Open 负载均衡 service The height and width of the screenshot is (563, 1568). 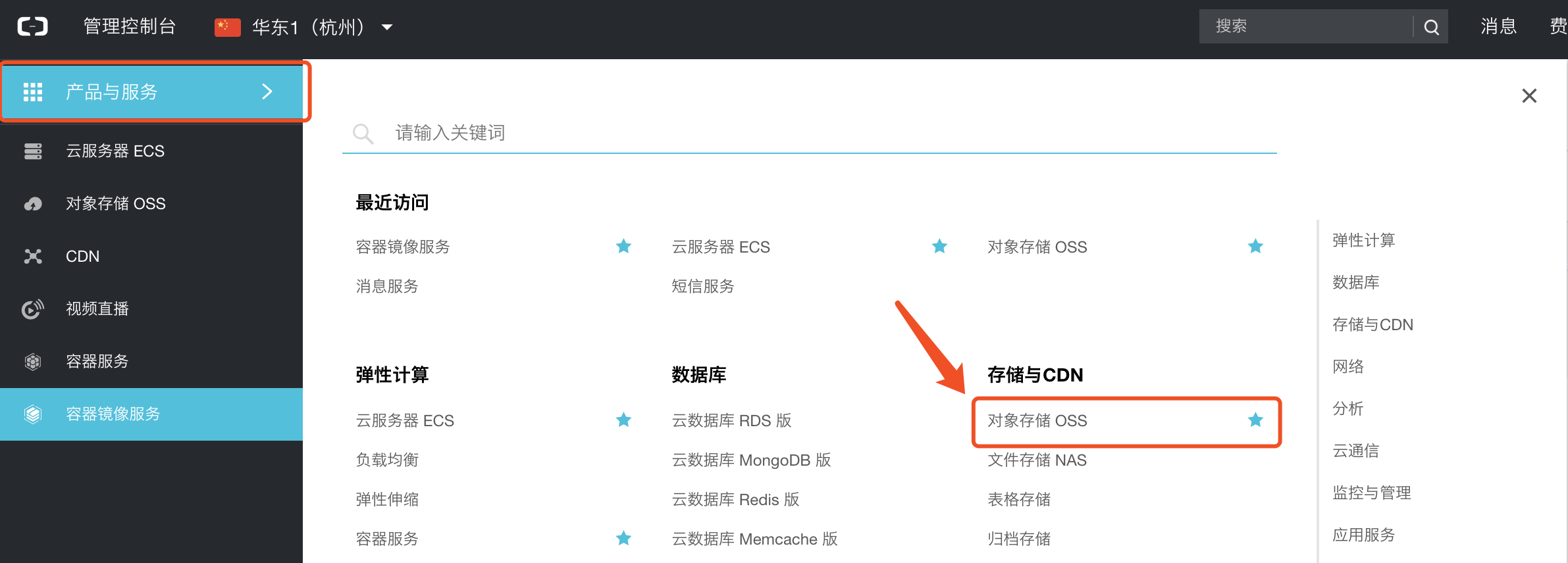click(x=387, y=460)
